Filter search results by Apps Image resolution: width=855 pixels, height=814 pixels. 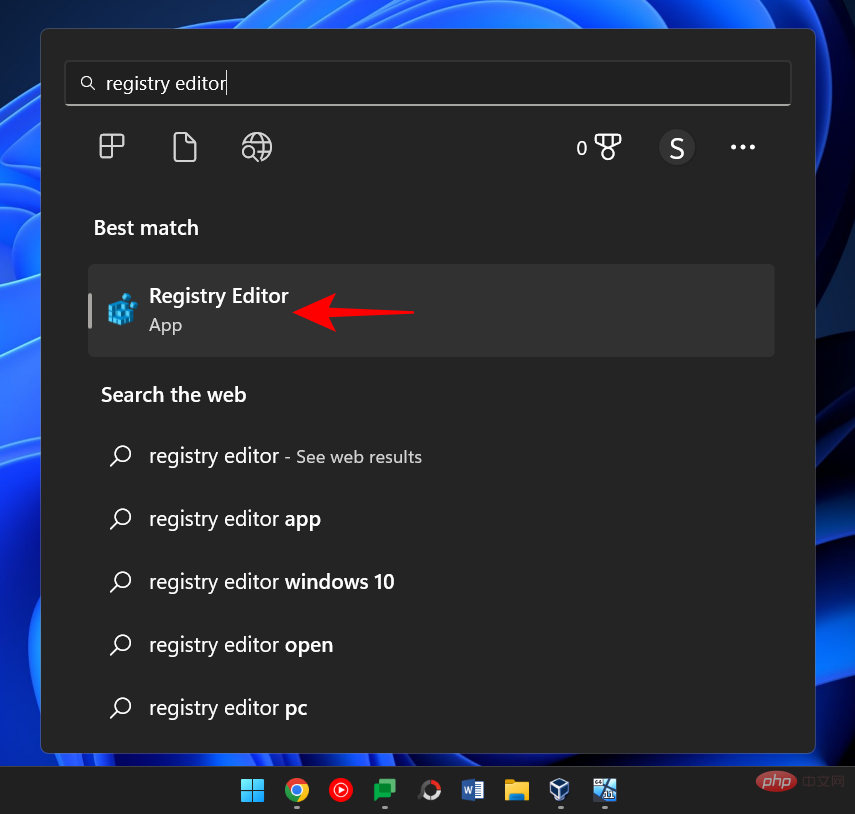coord(112,147)
